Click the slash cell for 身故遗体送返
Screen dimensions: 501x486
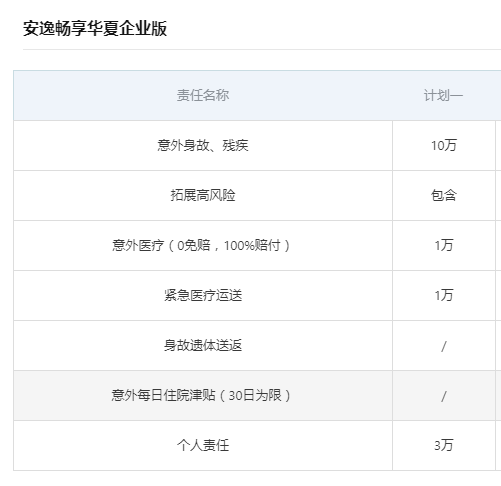point(443,347)
